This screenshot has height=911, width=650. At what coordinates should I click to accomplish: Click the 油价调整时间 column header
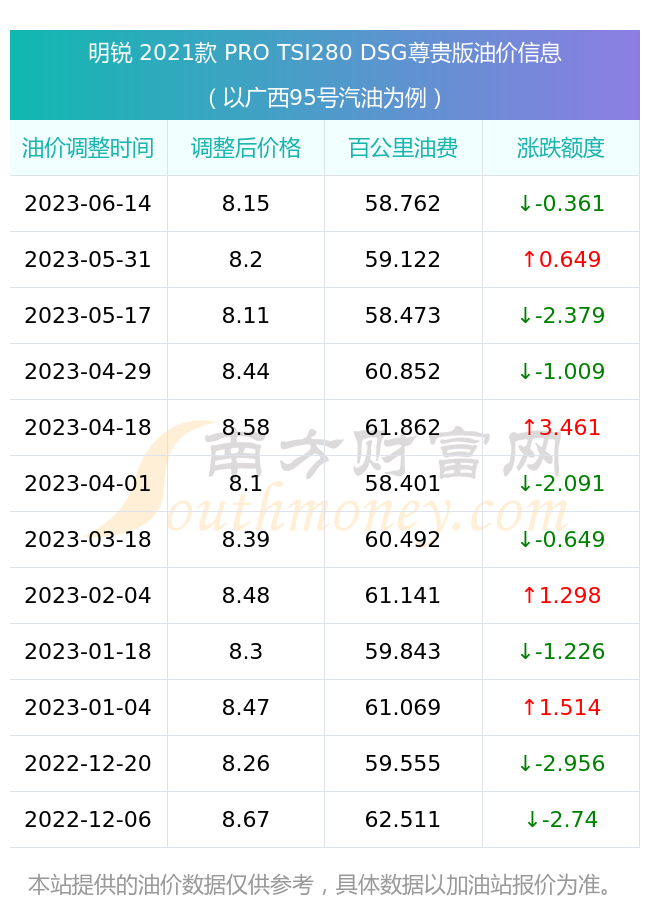88,148
